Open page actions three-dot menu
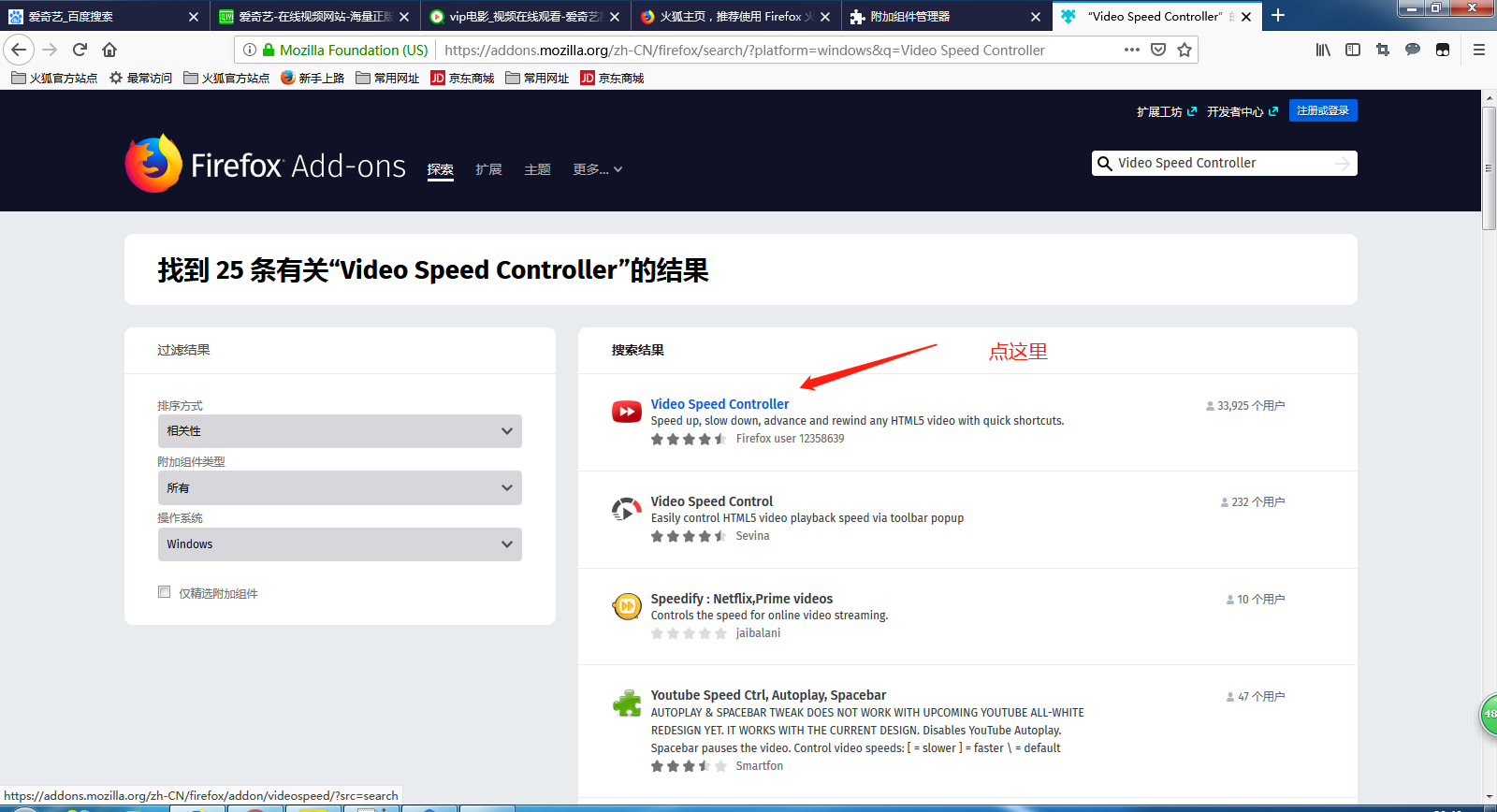The height and width of the screenshot is (812, 1497). click(1132, 50)
